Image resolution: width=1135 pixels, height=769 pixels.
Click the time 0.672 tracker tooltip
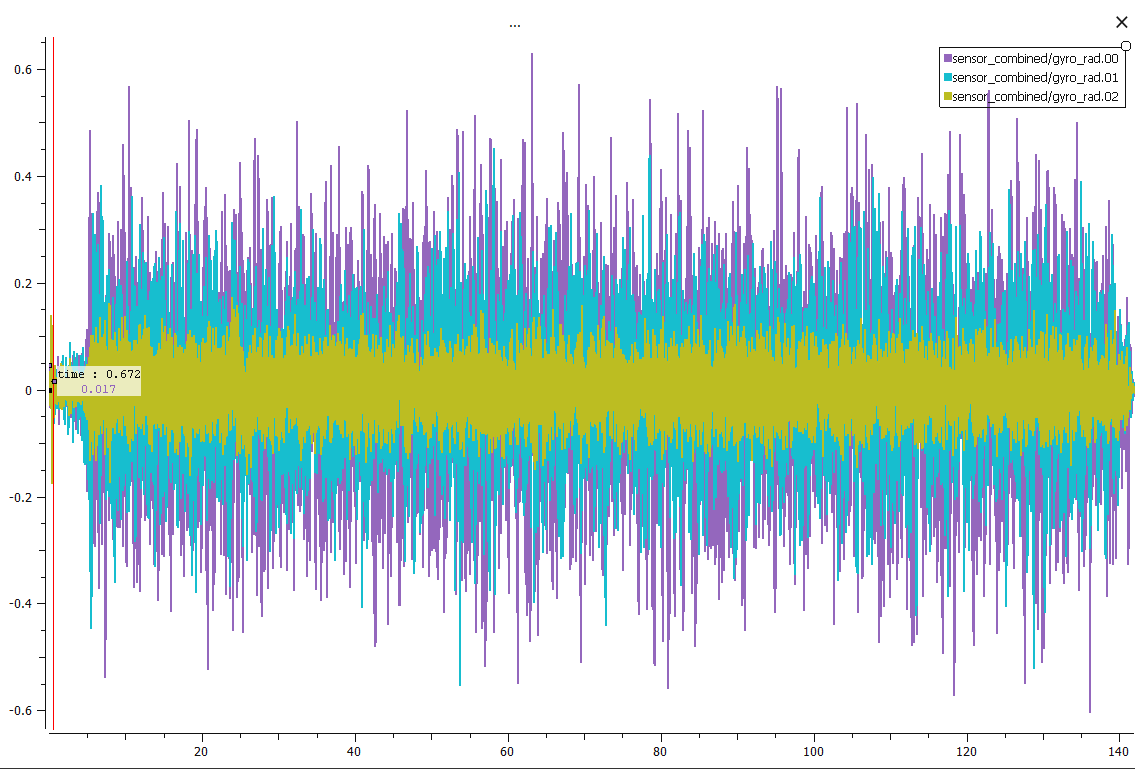tap(98, 374)
